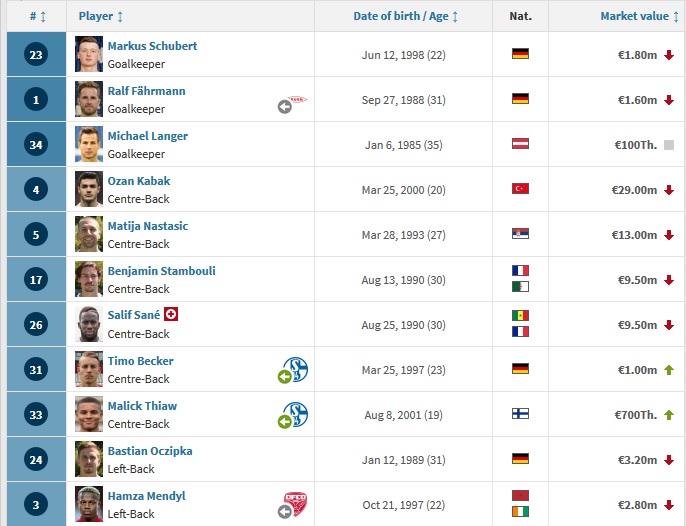Sort by Date of birth / Age
The image size is (686, 526).
click(405, 16)
